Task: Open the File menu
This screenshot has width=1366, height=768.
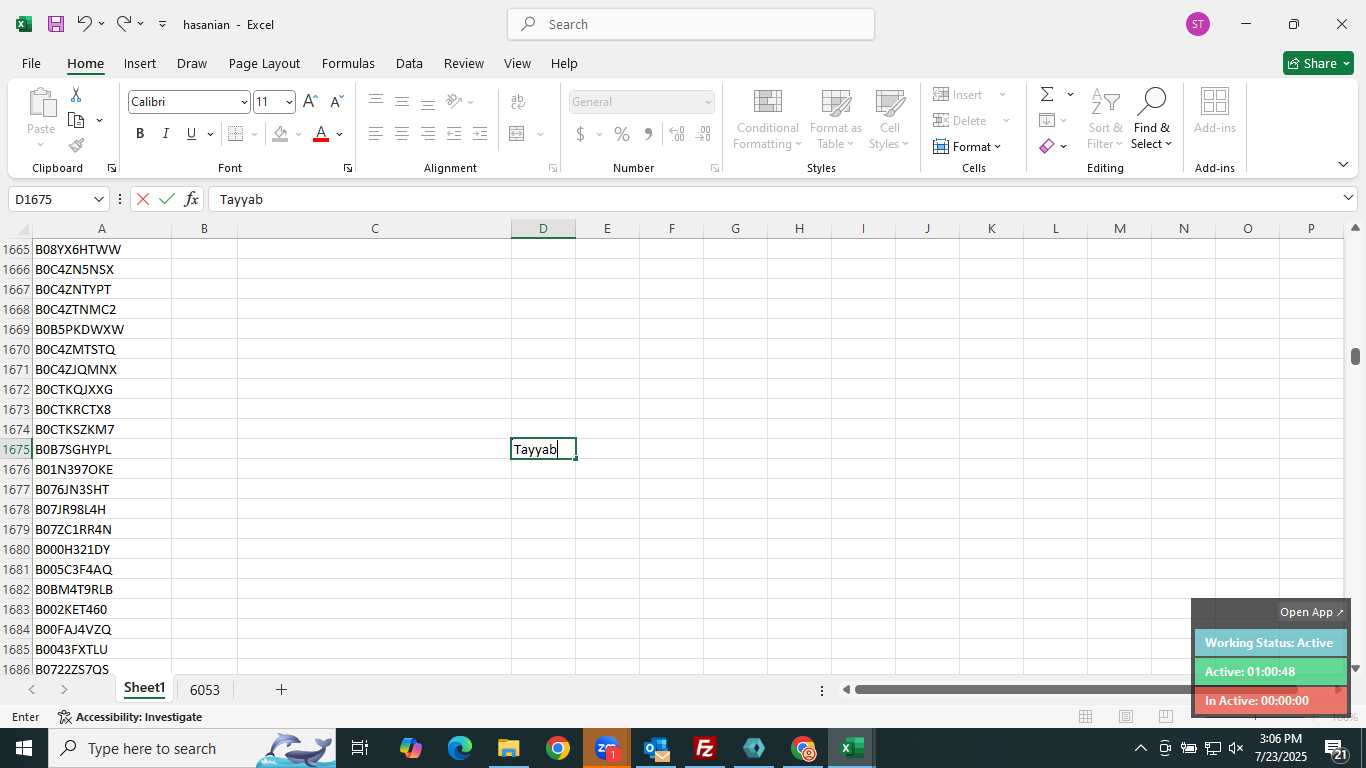Action: pyautogui.click(x=31, y=63)
